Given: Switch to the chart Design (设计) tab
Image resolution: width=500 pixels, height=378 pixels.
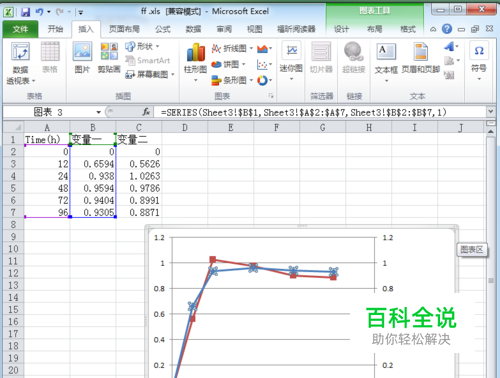Looking at the screenshot, I should [342, 29].
